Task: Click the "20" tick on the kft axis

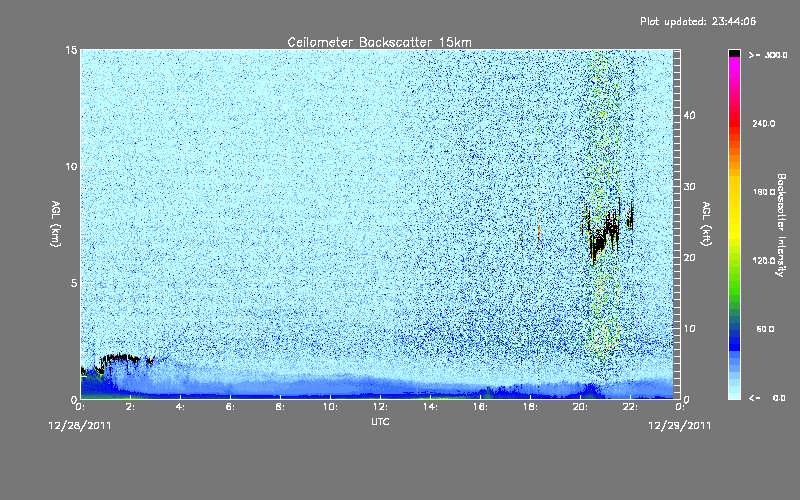Action: pyautogui.click(x=689, y=257)
